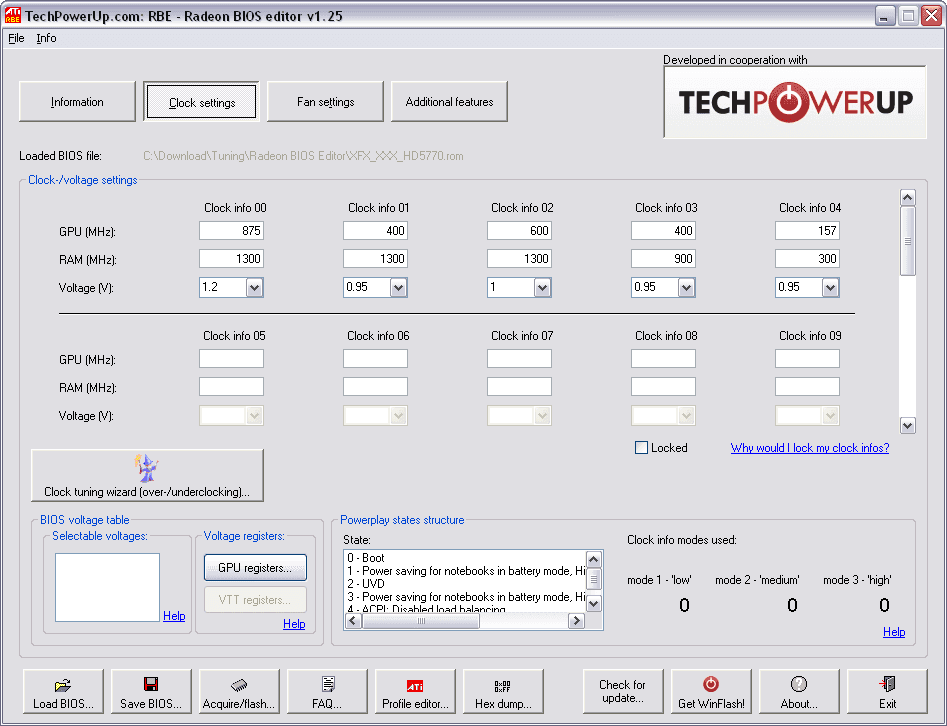Click clock settings scrollbar up arrow
This screenshot has width=947, height=726.
pyautogui.click(x=907, y=198)
